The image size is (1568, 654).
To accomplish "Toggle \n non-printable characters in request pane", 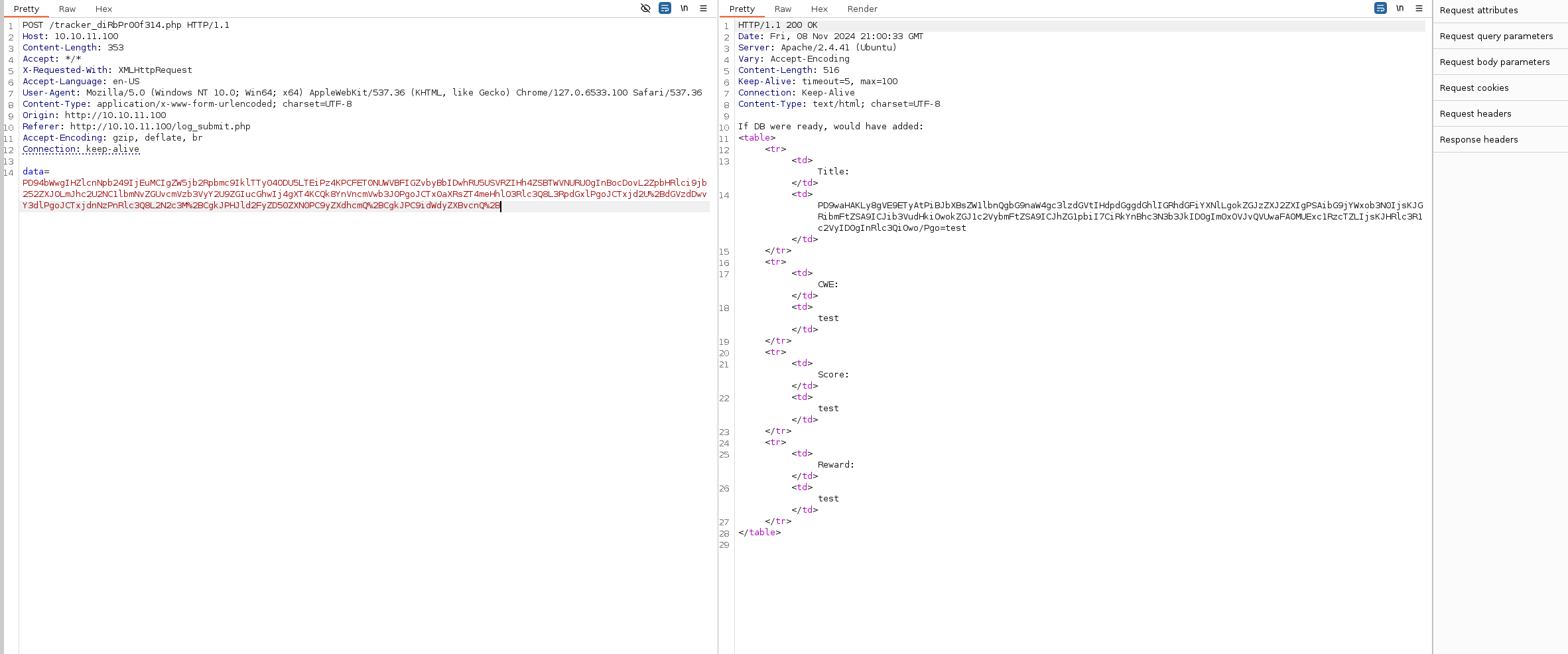I will (684, 9).
